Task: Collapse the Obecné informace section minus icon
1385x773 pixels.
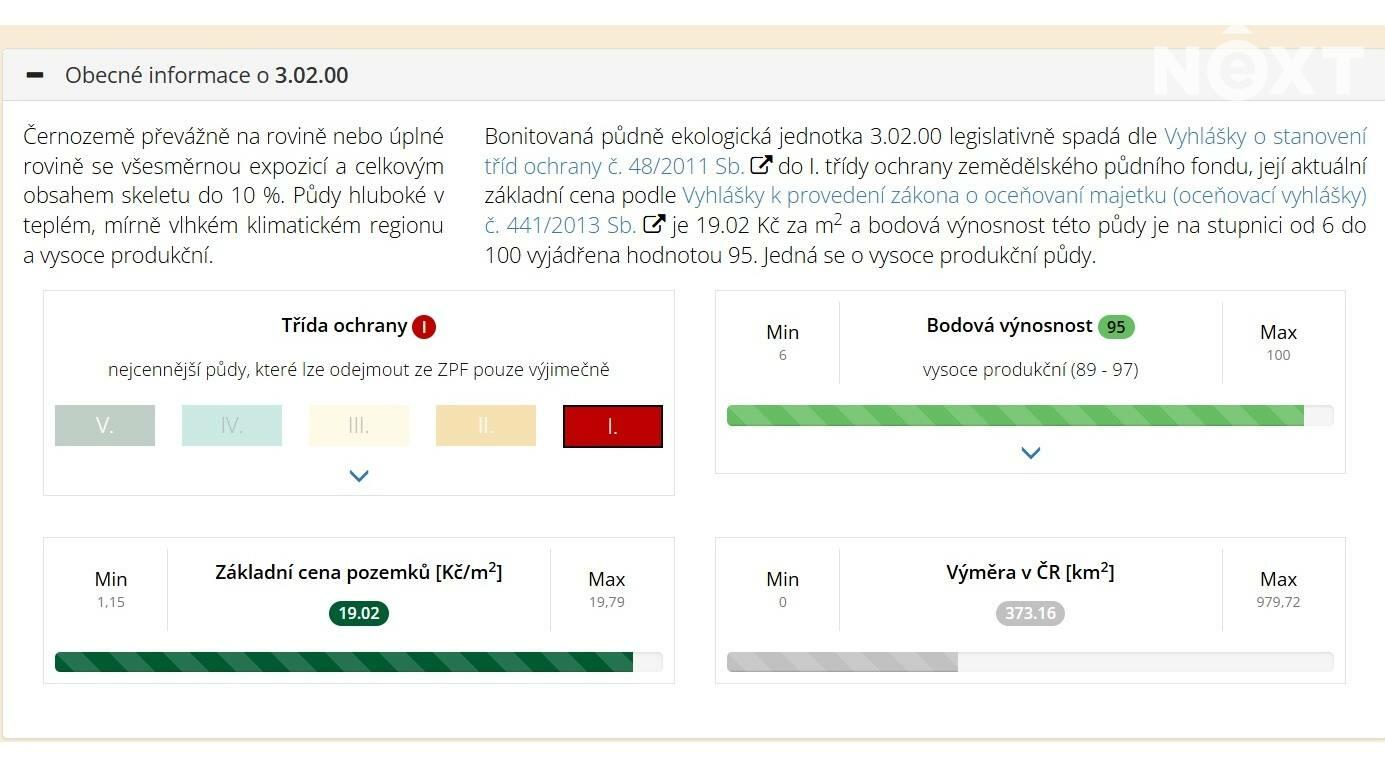Action: pyautogui.click(x=35, y=75)
